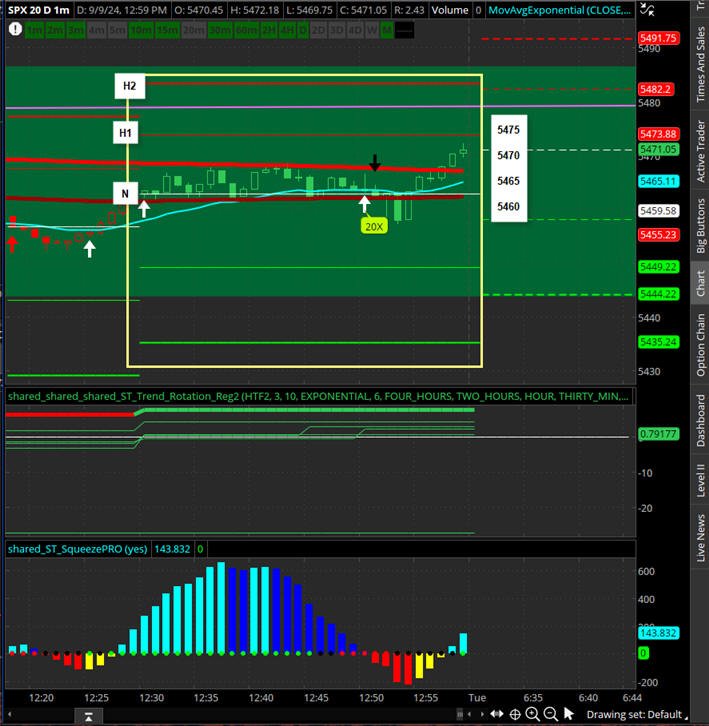
Task: Toggle the 15m timeframe label
Action: (167, 31)
